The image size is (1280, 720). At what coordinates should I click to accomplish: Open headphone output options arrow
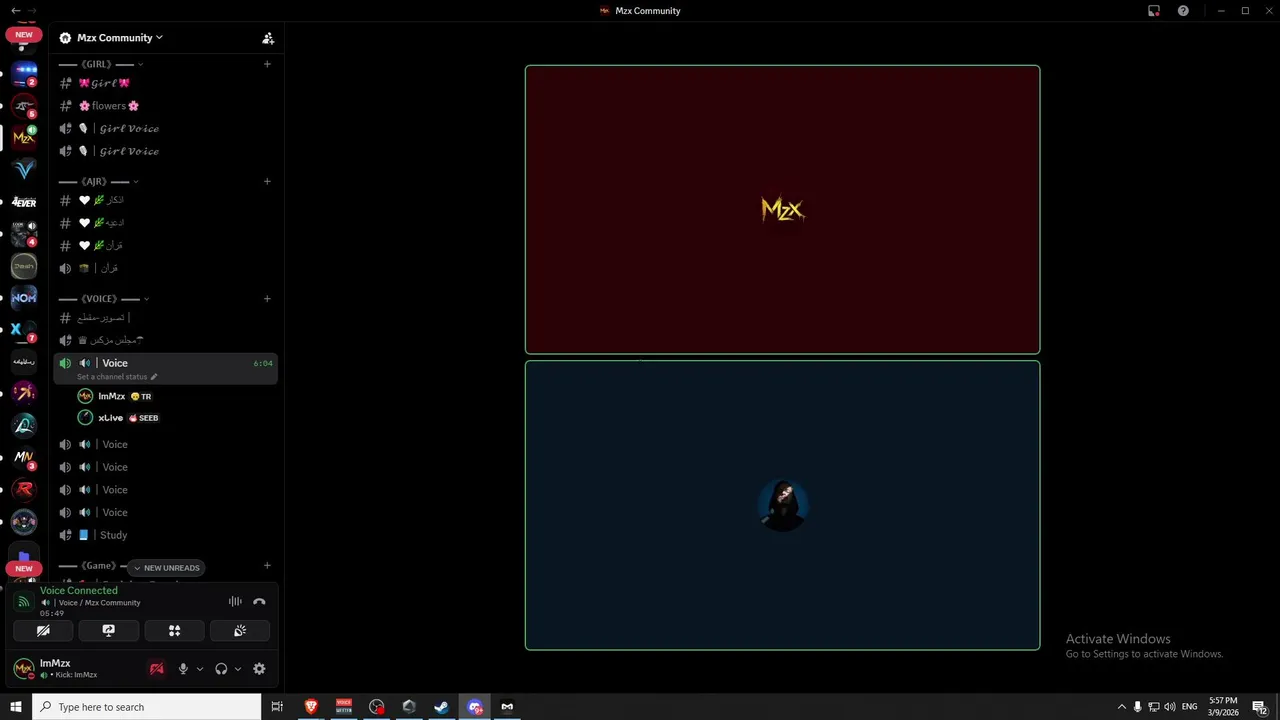tap(238, 669)
